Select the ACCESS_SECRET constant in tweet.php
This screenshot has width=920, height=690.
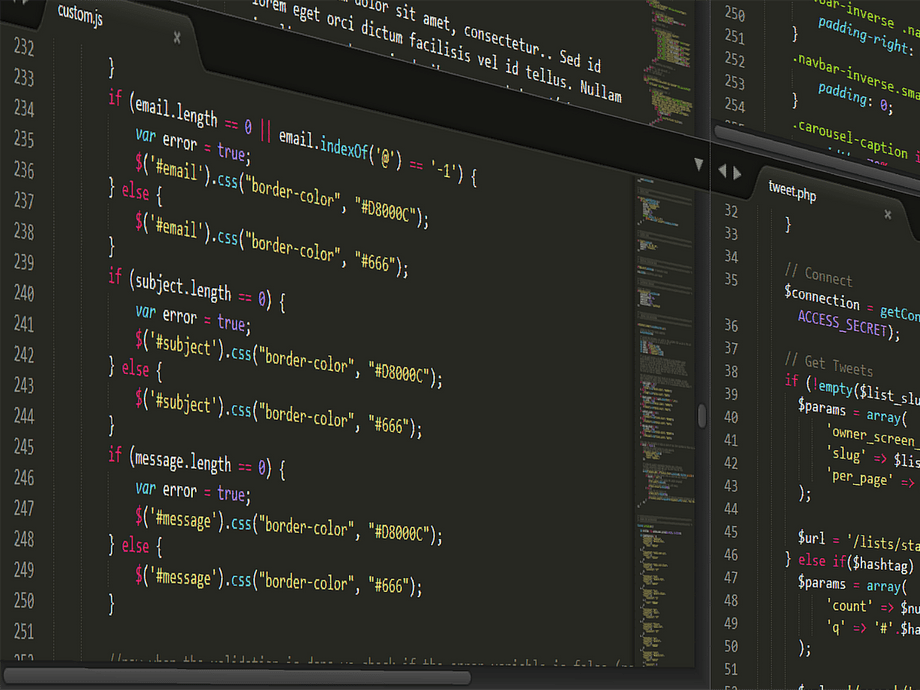843,321
